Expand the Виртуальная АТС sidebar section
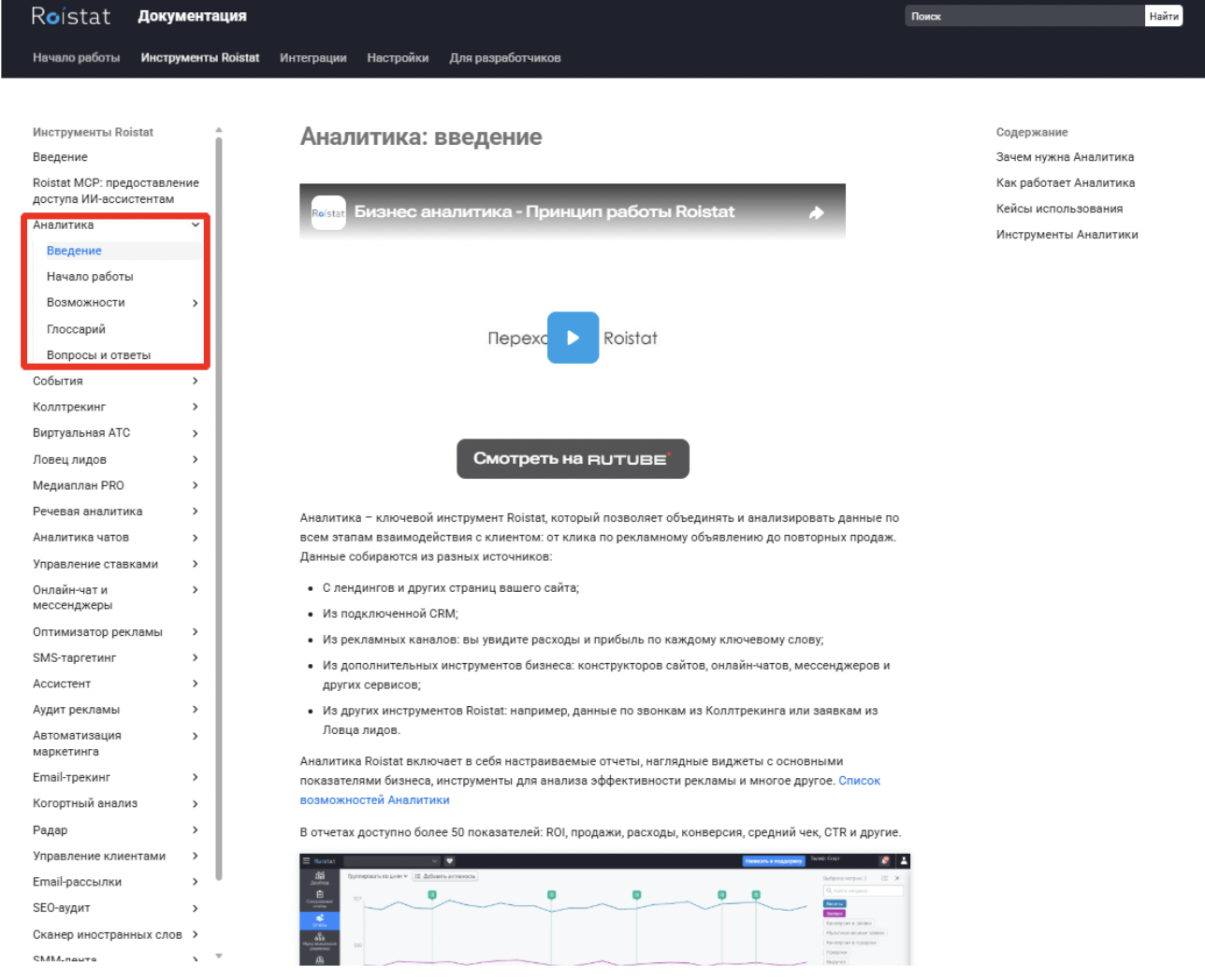 (196, 433)
